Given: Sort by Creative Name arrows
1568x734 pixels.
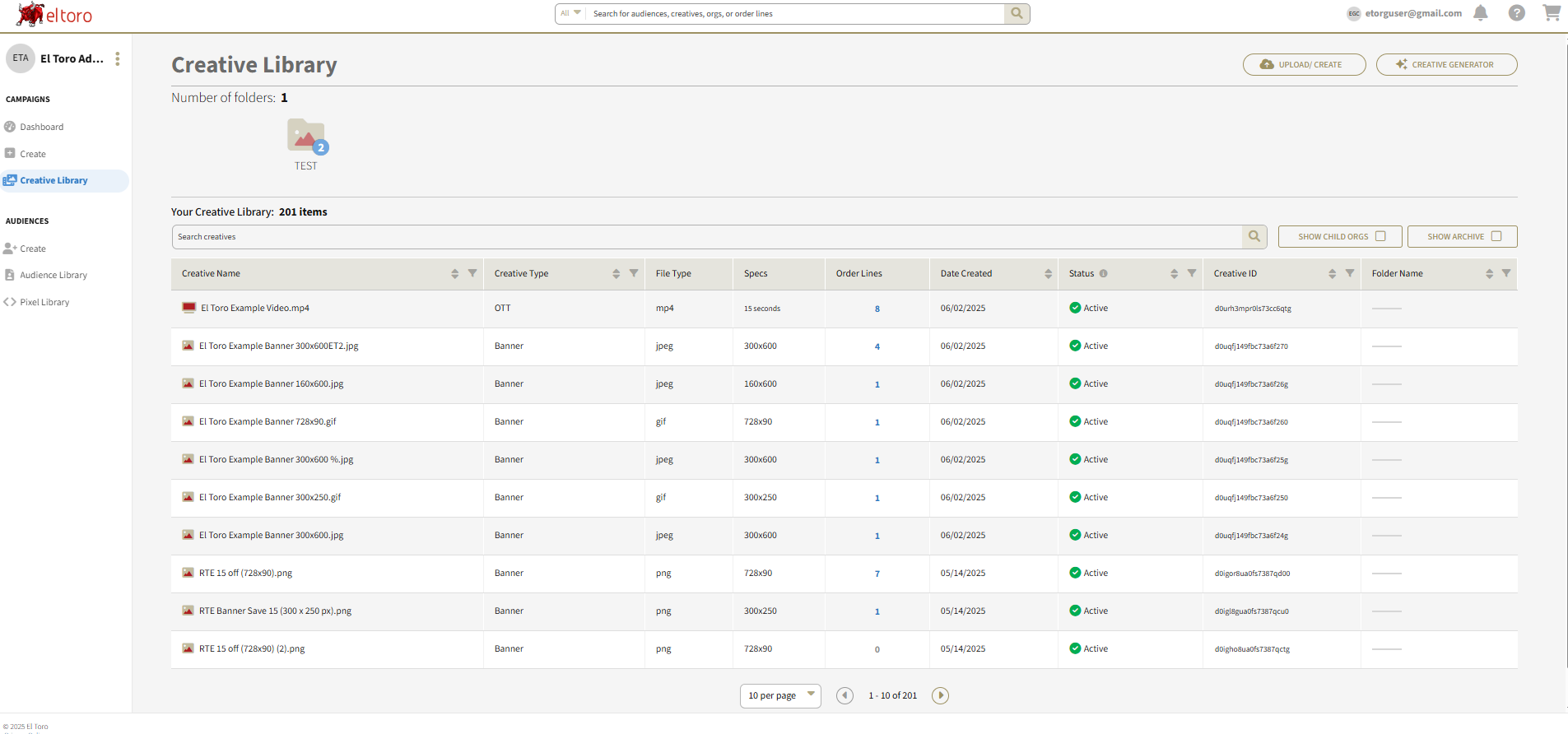Looking at the screenshot, I should (x=455, y=274).
